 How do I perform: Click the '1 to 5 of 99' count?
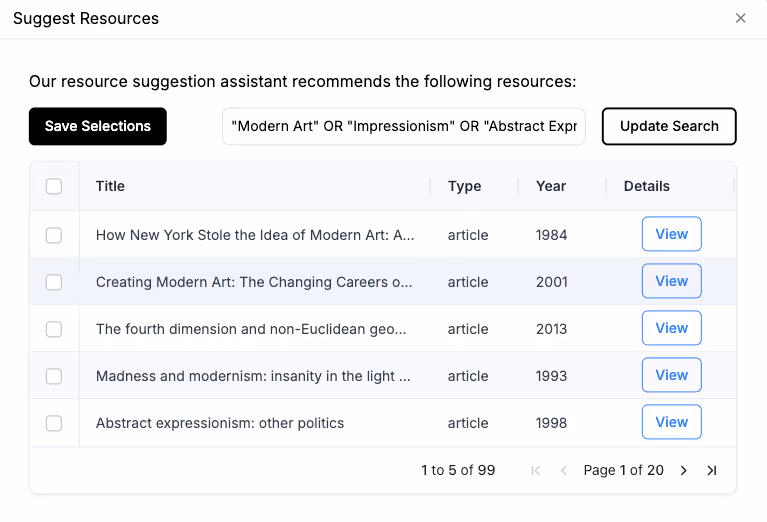(458, 471)
